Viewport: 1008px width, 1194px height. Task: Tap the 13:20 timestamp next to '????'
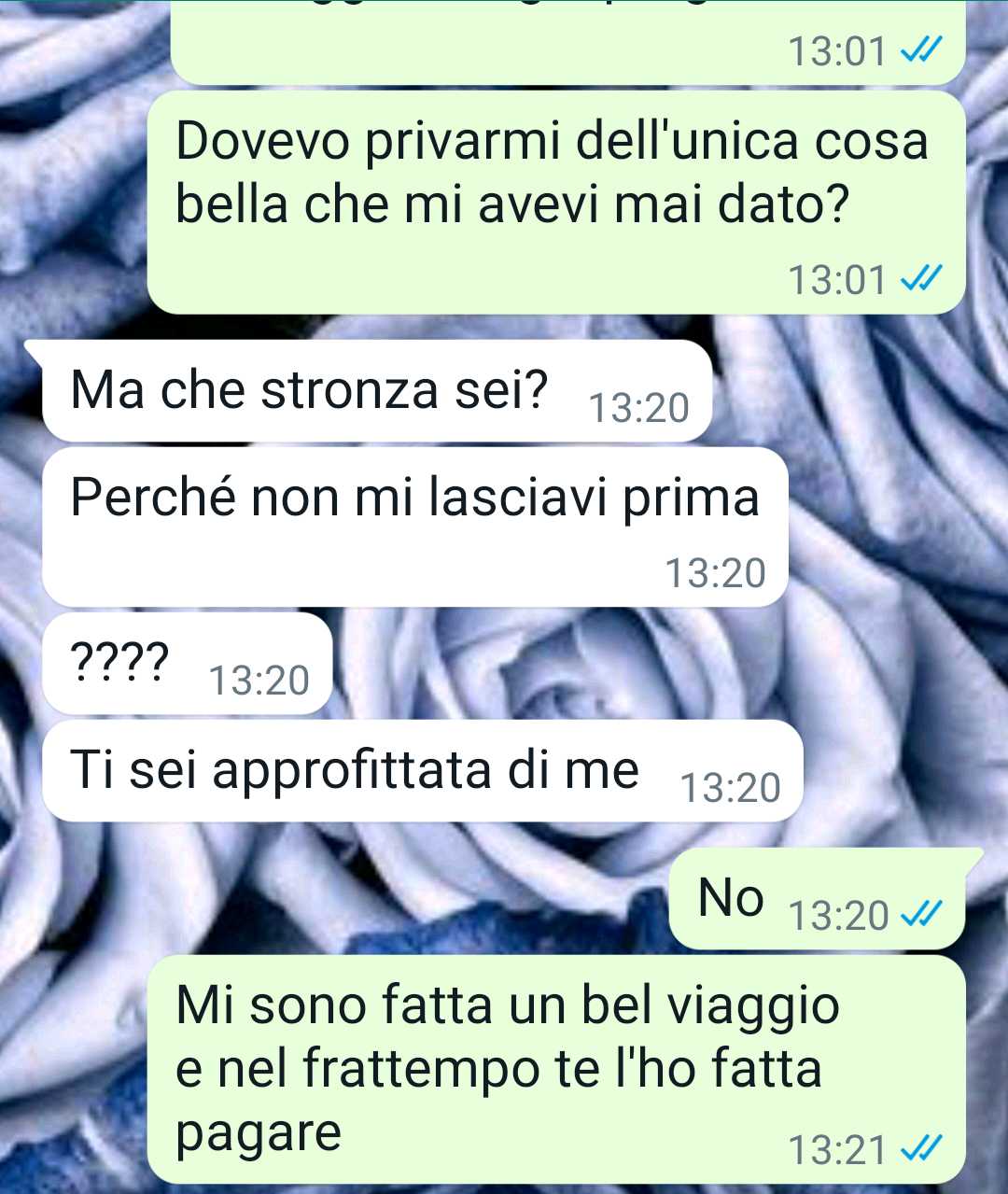click(x=259, y=681)
